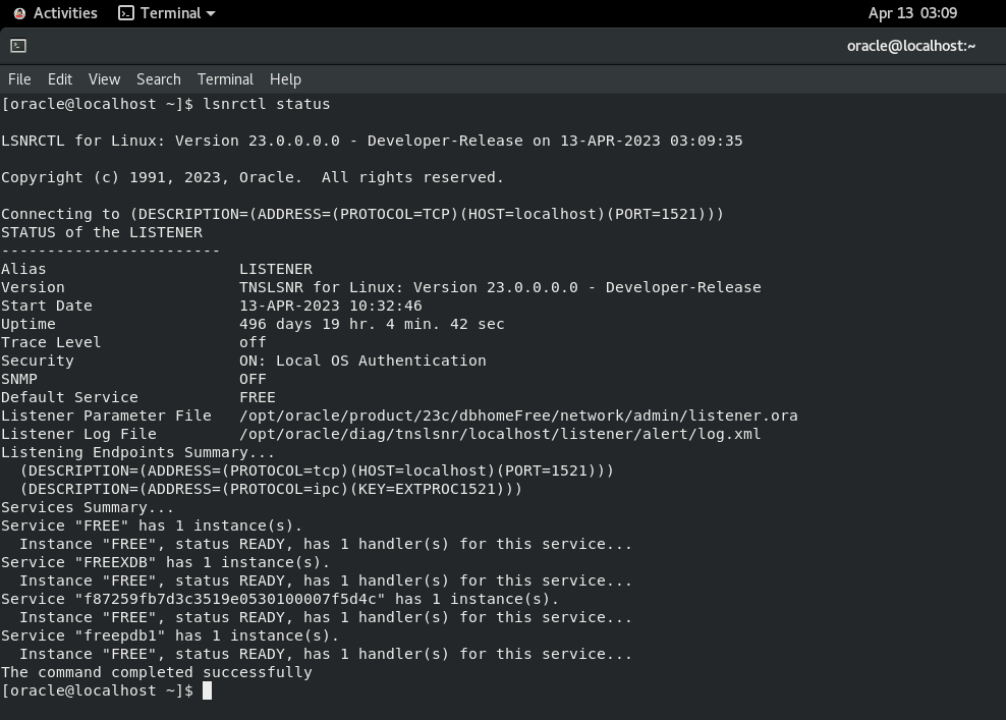Open the Activities overview
This screenshot has height=720, width=1006.
(55, 13)
